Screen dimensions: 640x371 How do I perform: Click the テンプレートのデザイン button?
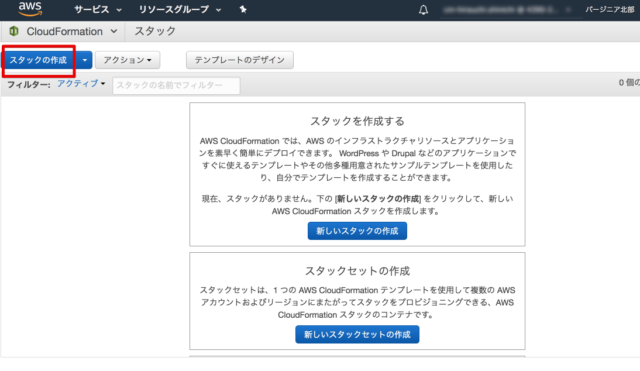pos(240,60)
